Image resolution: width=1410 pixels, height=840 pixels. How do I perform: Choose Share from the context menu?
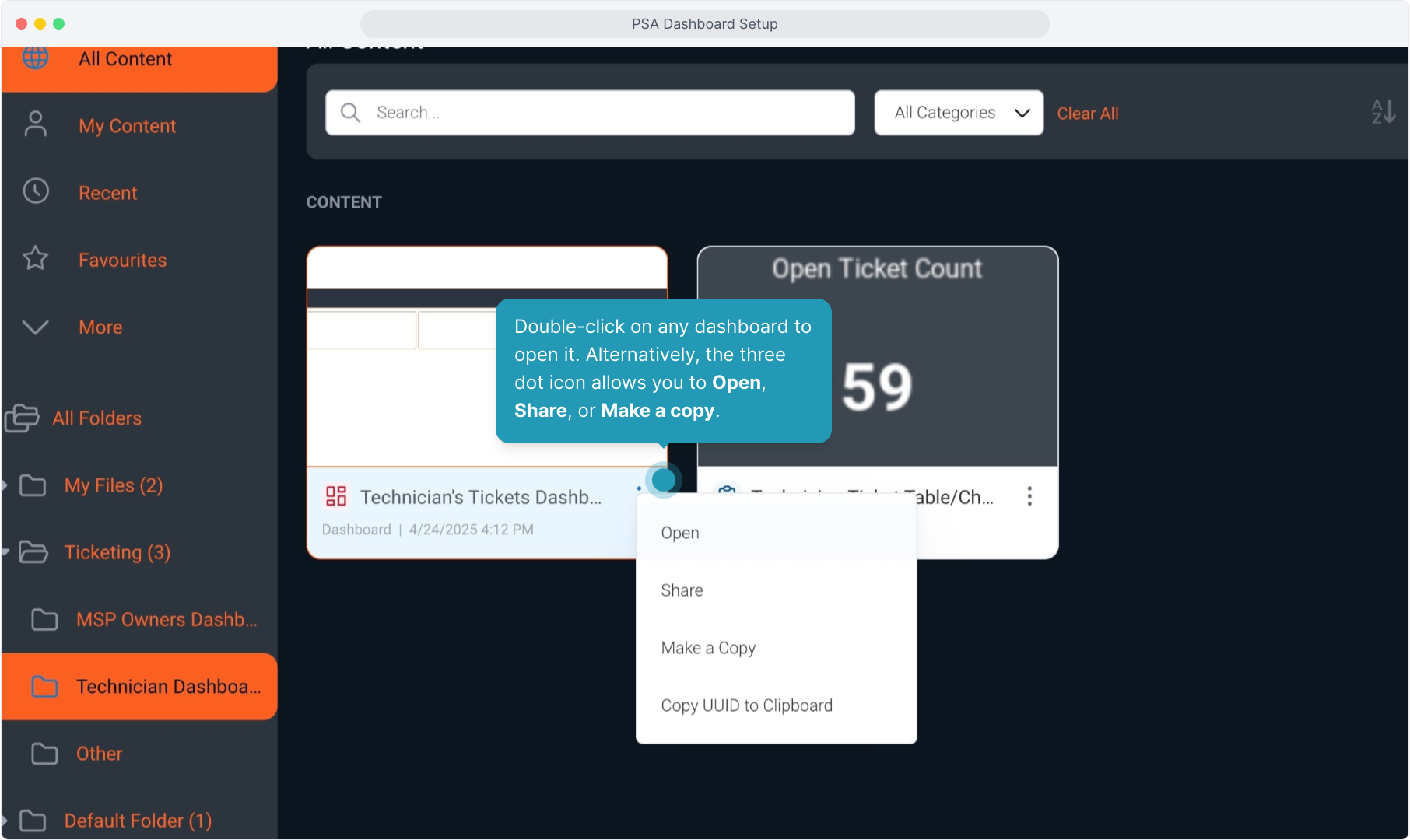coord(777,590)
